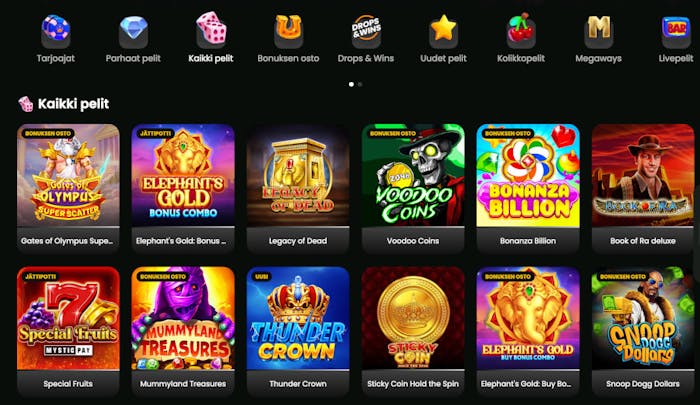Viewport: 700px width, 405px height.
Task: Click the Special Fruits title label
Action: (68, 384)
